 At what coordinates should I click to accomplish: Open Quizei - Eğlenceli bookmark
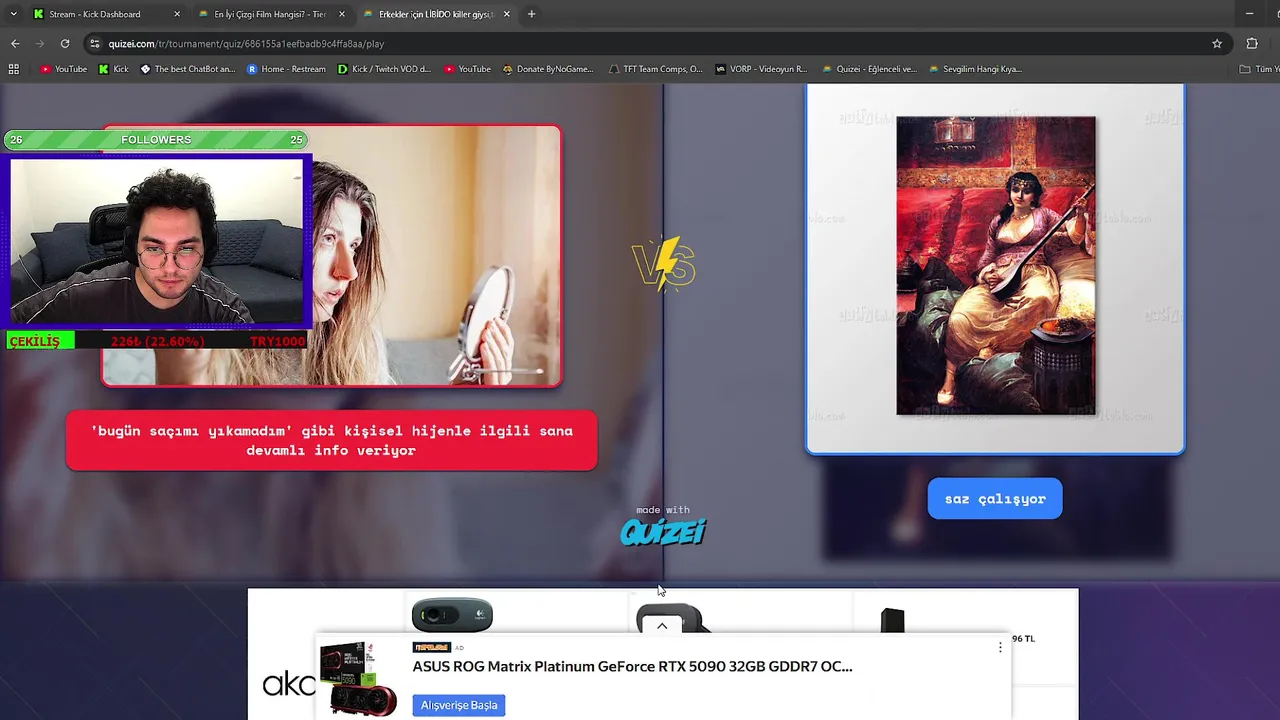tap(869, 69)
